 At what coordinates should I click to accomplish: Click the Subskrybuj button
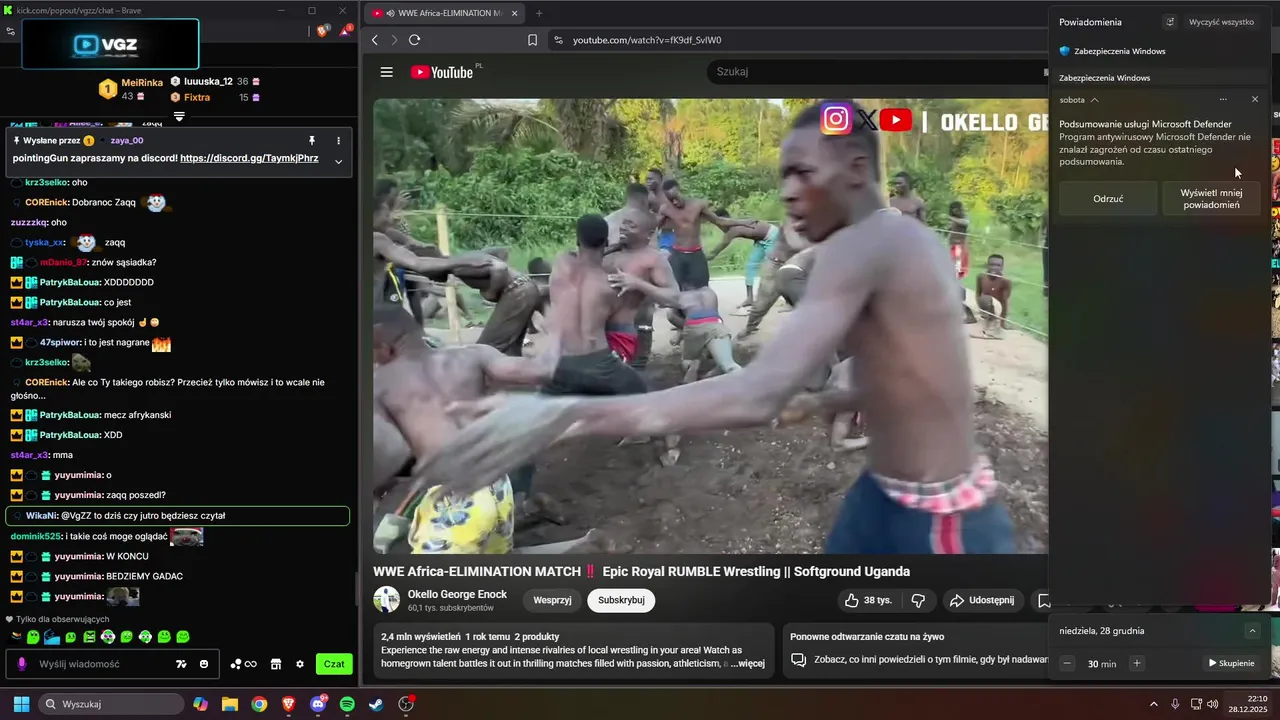(x=621, y=600)
